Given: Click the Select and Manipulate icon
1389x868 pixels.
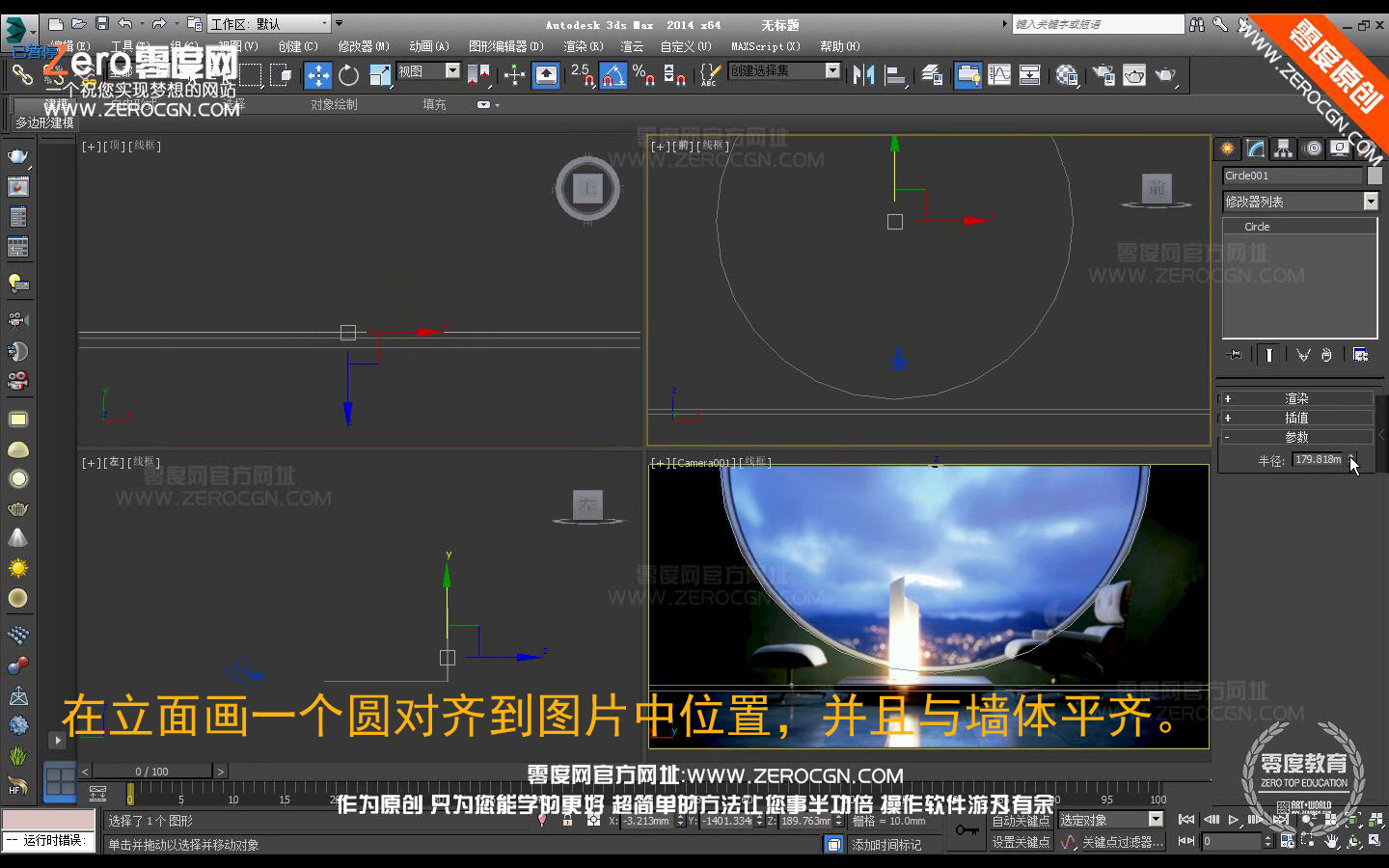Looking at the screenshot, I should tap(514, 75).
